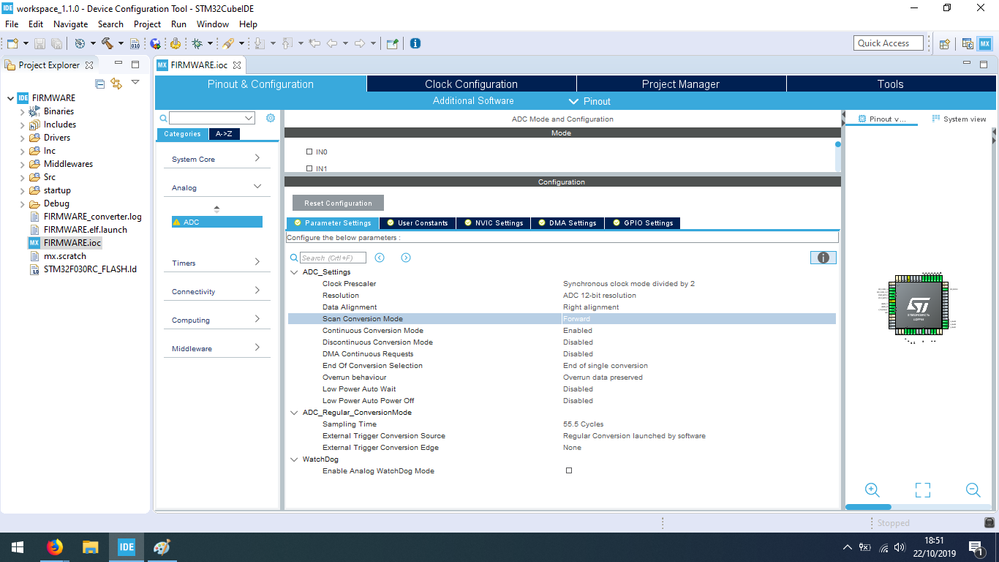Click the zoom out magnifier in pinout view
Viewport: 999px width, 562px height.
[973, 489]
